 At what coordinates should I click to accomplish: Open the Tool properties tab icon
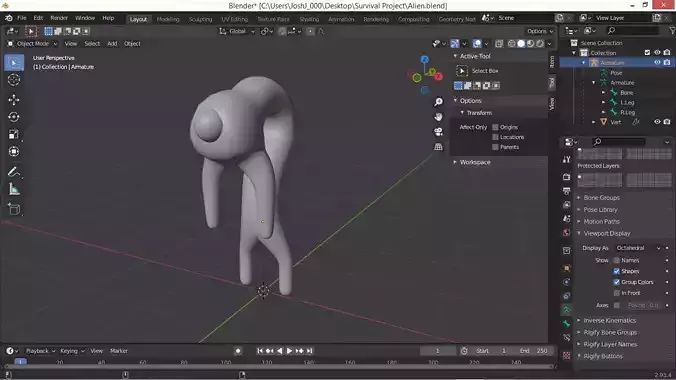coord(566,160)
